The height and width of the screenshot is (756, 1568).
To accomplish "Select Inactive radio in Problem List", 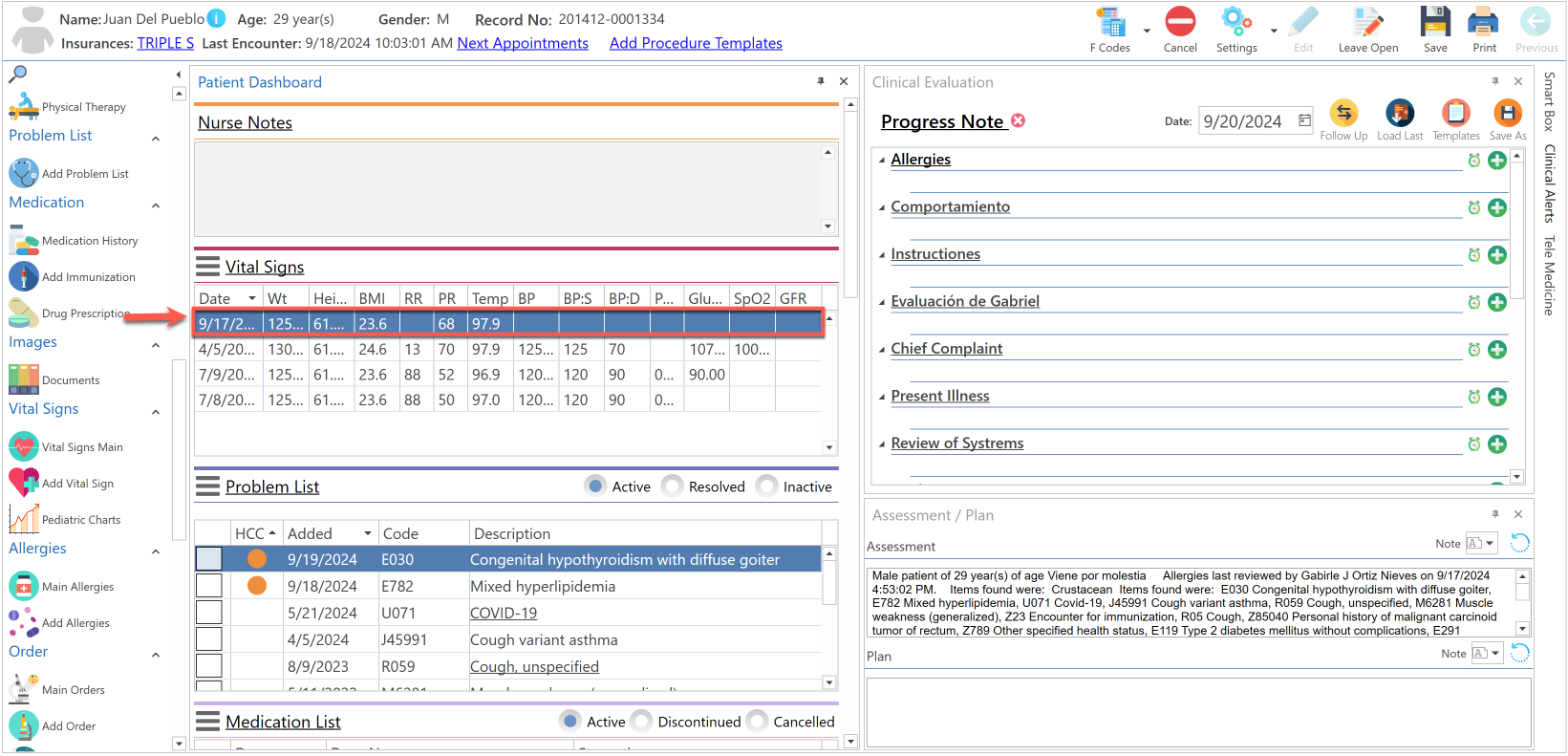I will click(x=766, y=486).
